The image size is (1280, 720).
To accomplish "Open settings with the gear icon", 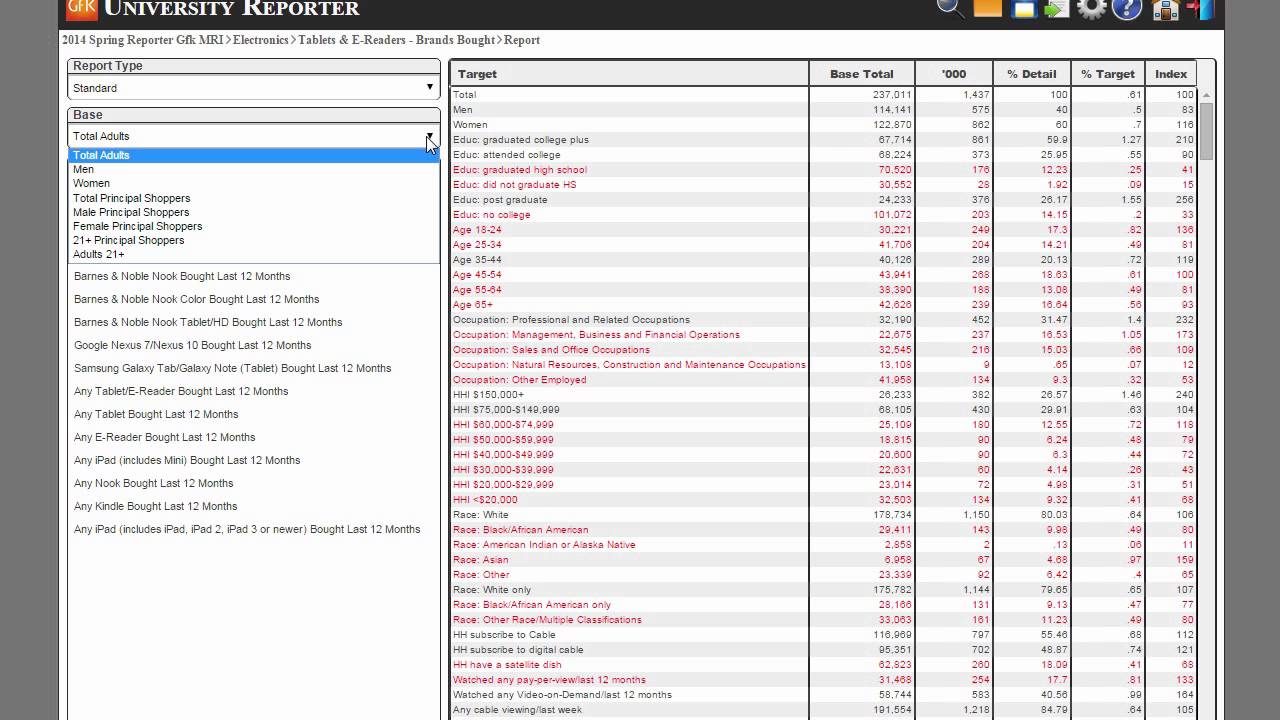I will 1091,8.
